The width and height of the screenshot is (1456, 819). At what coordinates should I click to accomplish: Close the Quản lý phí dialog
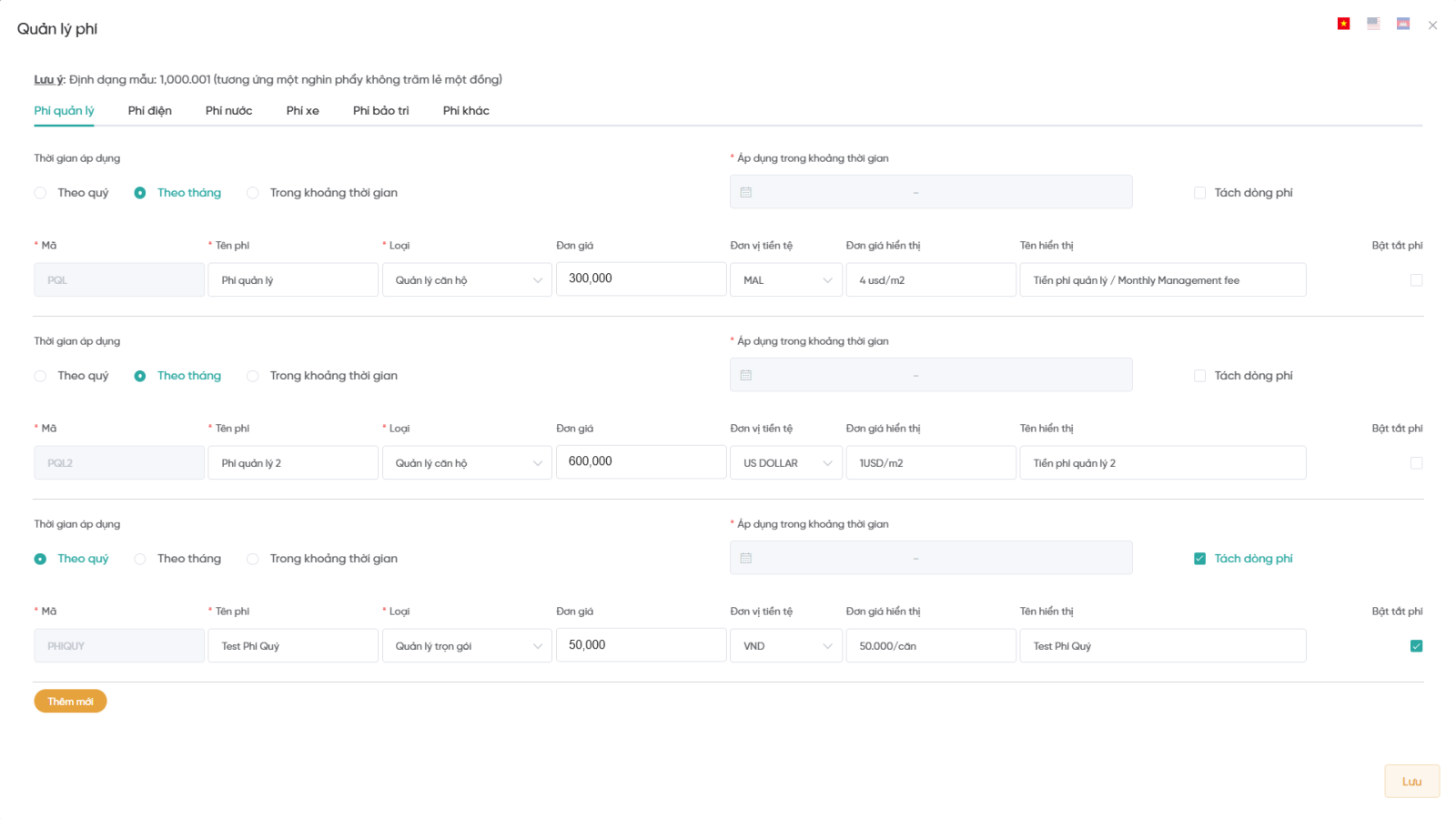coord(1432,25)
